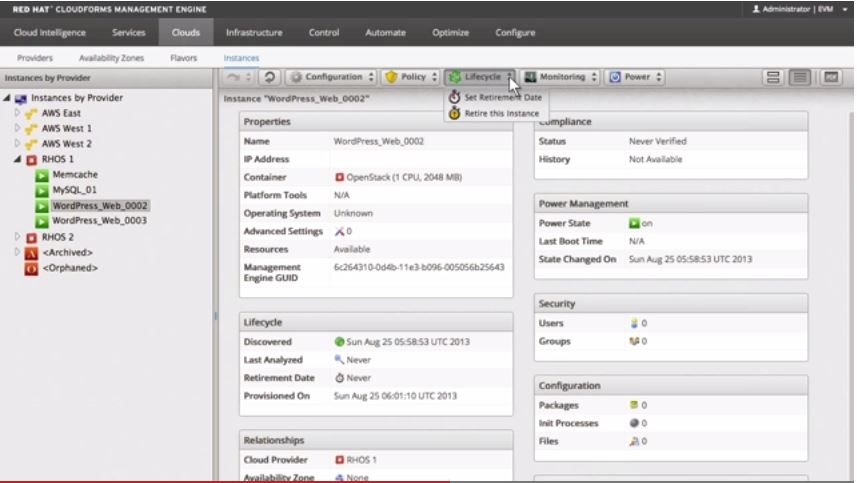Click the Groups icon in Security
This screenshot has height=483, width=857.
click(634, 341)
